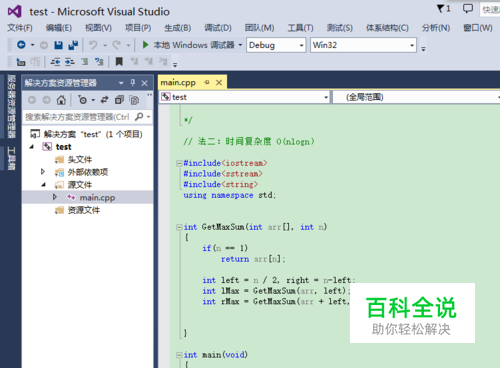The image size is (500, 368).
Task: Expand the main.cpp tree node
Action: point(55,197)
